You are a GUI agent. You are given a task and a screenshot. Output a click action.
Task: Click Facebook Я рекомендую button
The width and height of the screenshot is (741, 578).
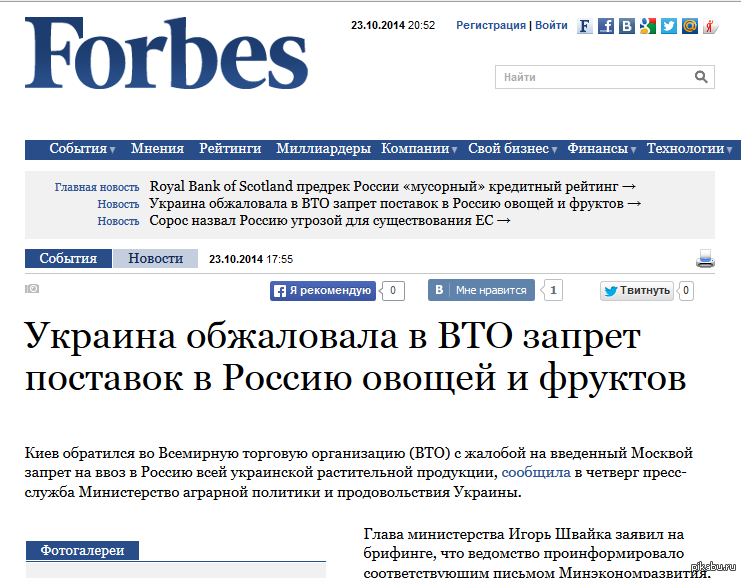point(323,291)
